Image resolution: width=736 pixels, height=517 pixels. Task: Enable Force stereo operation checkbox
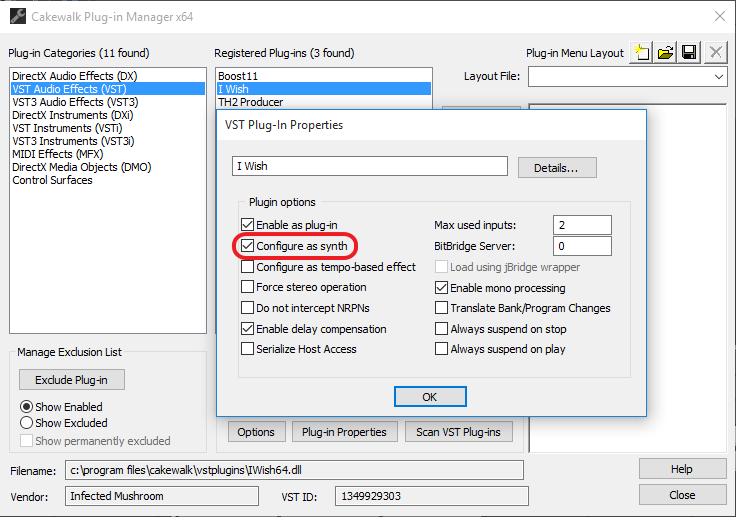(248, 288)
